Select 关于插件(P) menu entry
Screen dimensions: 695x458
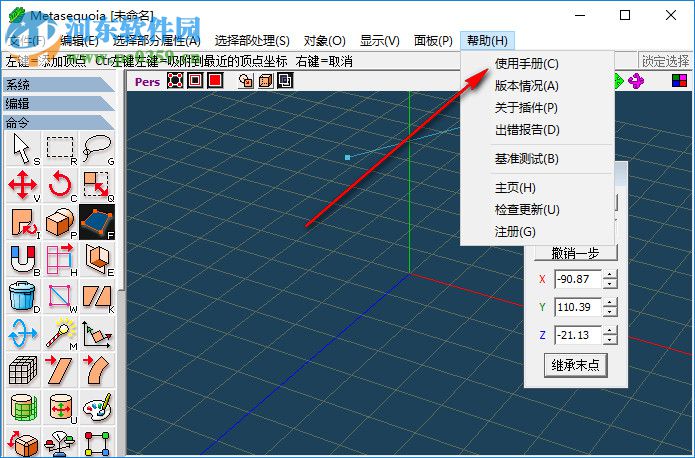(x=537, y=108)
